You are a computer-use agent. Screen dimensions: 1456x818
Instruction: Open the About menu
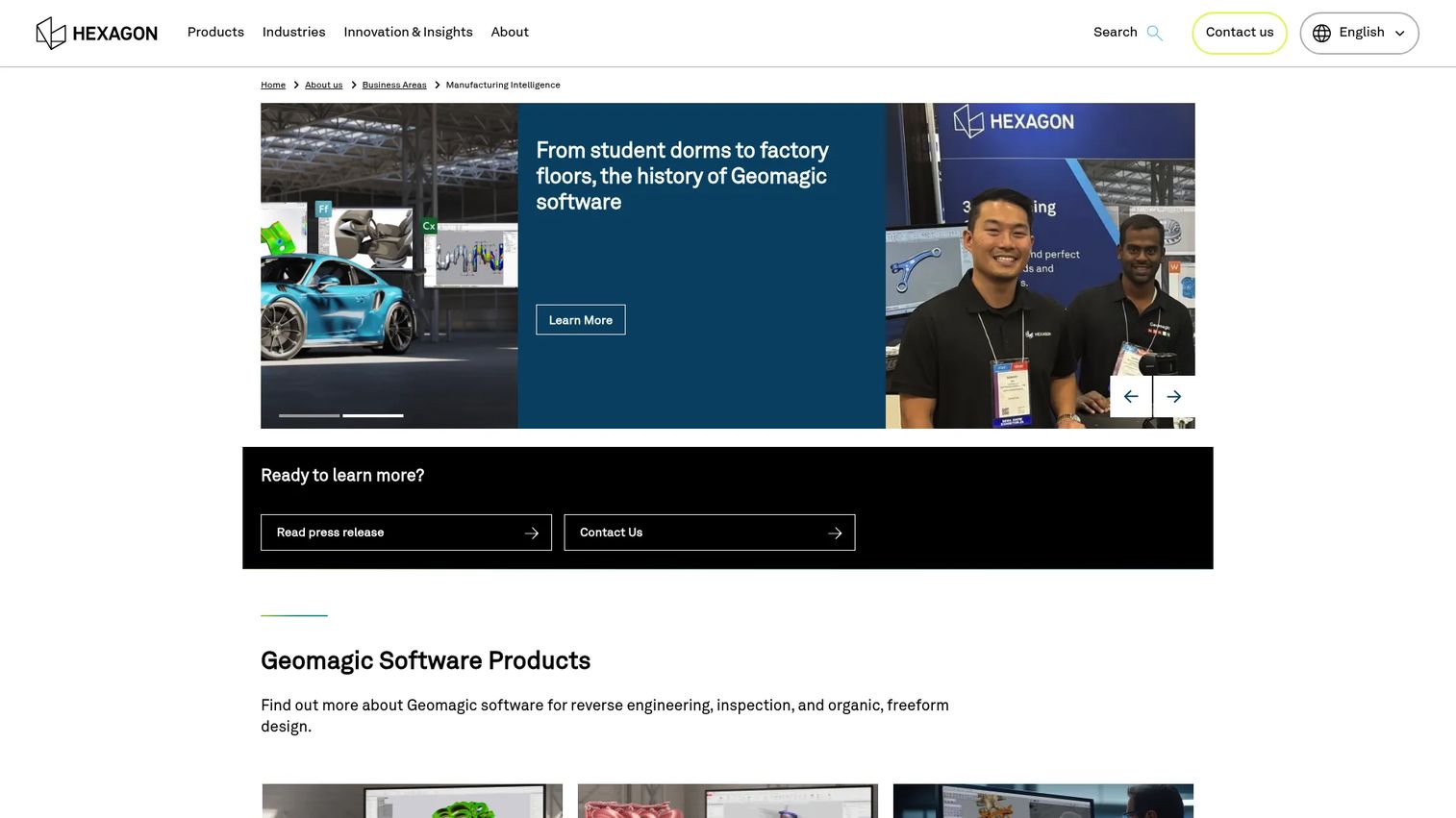(x=510, y=32)
